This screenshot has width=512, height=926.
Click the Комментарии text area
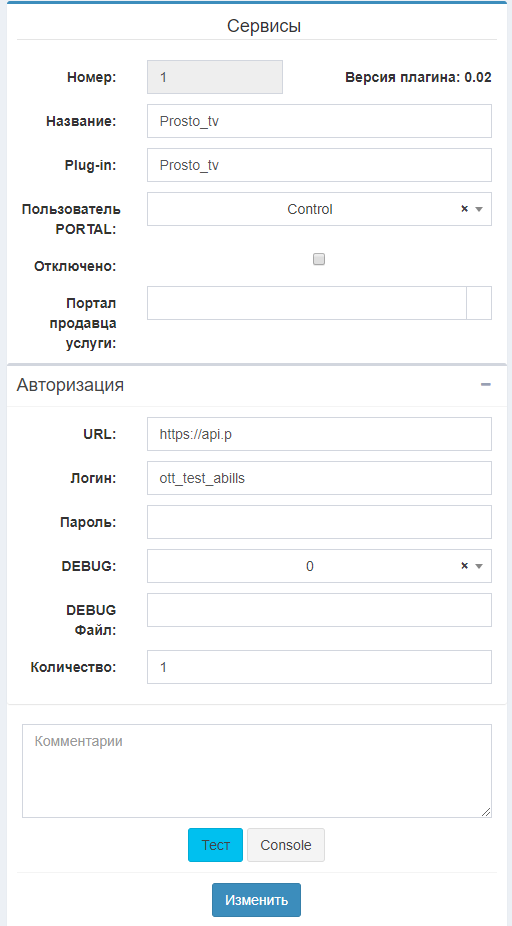click(x=256, y=771)
